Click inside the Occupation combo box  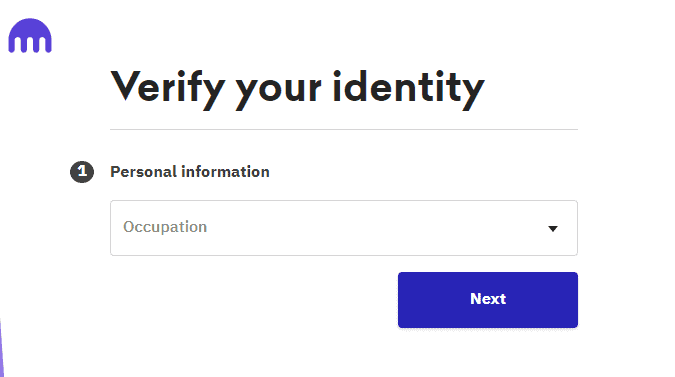coord(344,228)
